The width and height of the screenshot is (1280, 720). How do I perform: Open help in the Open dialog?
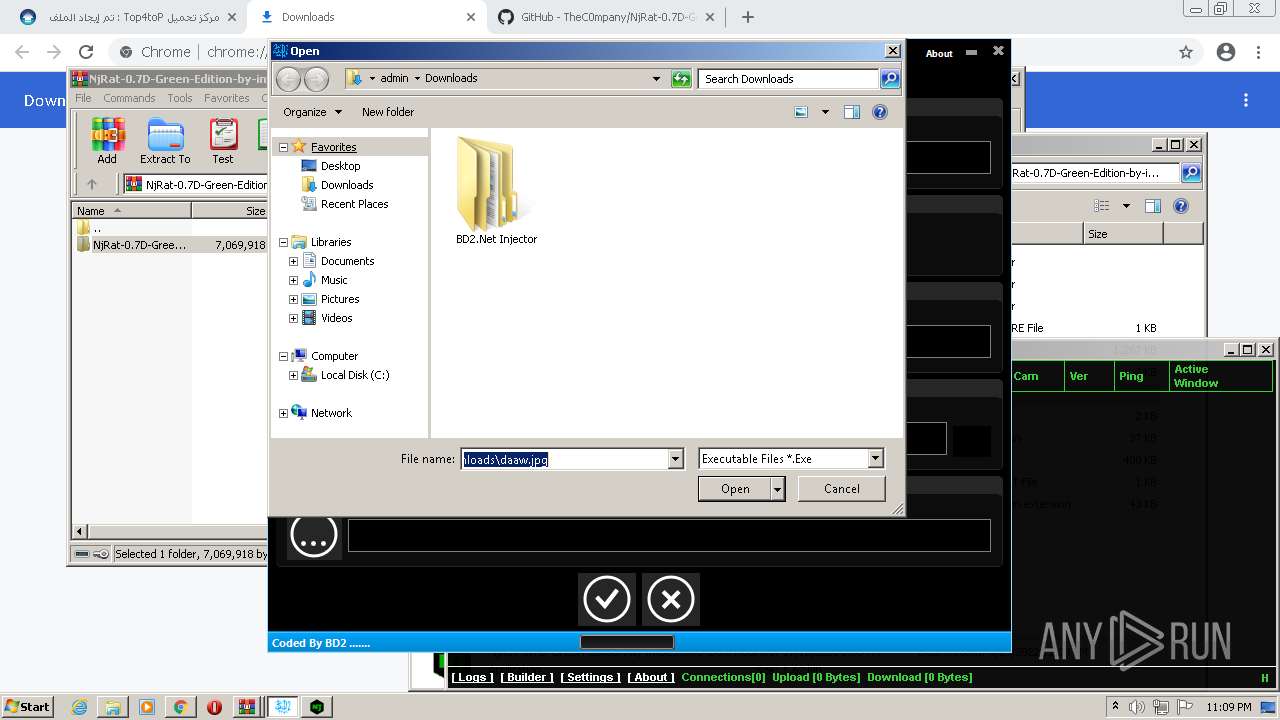pos(880,112)
